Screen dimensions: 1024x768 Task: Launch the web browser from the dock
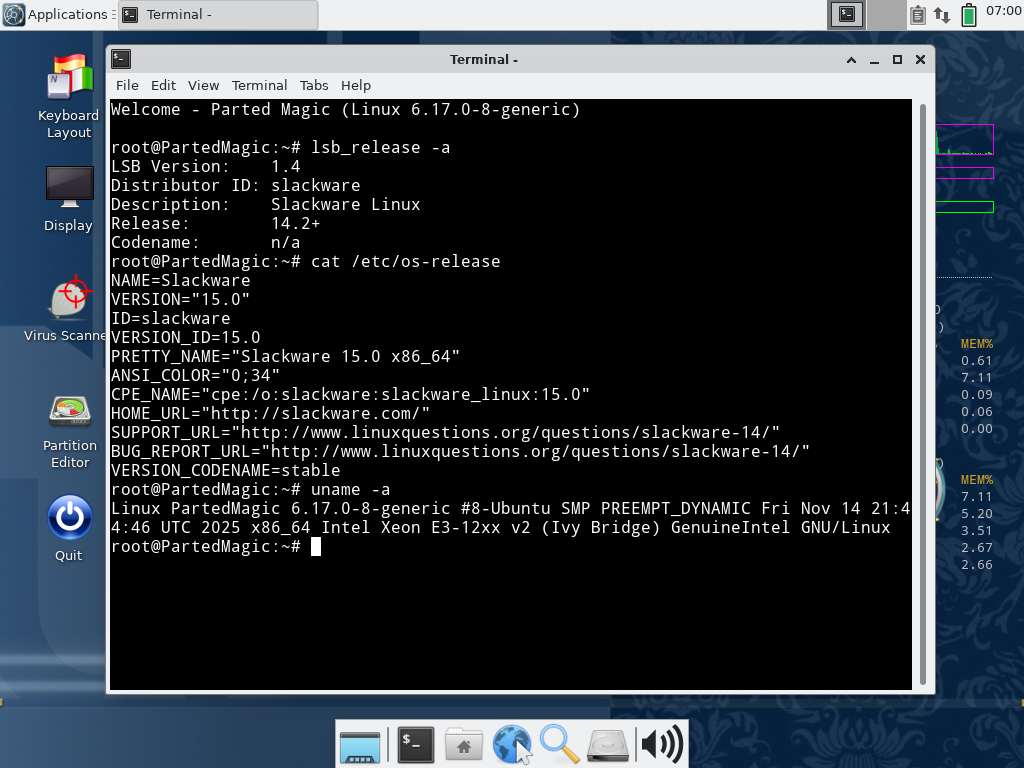pos(511,744)
